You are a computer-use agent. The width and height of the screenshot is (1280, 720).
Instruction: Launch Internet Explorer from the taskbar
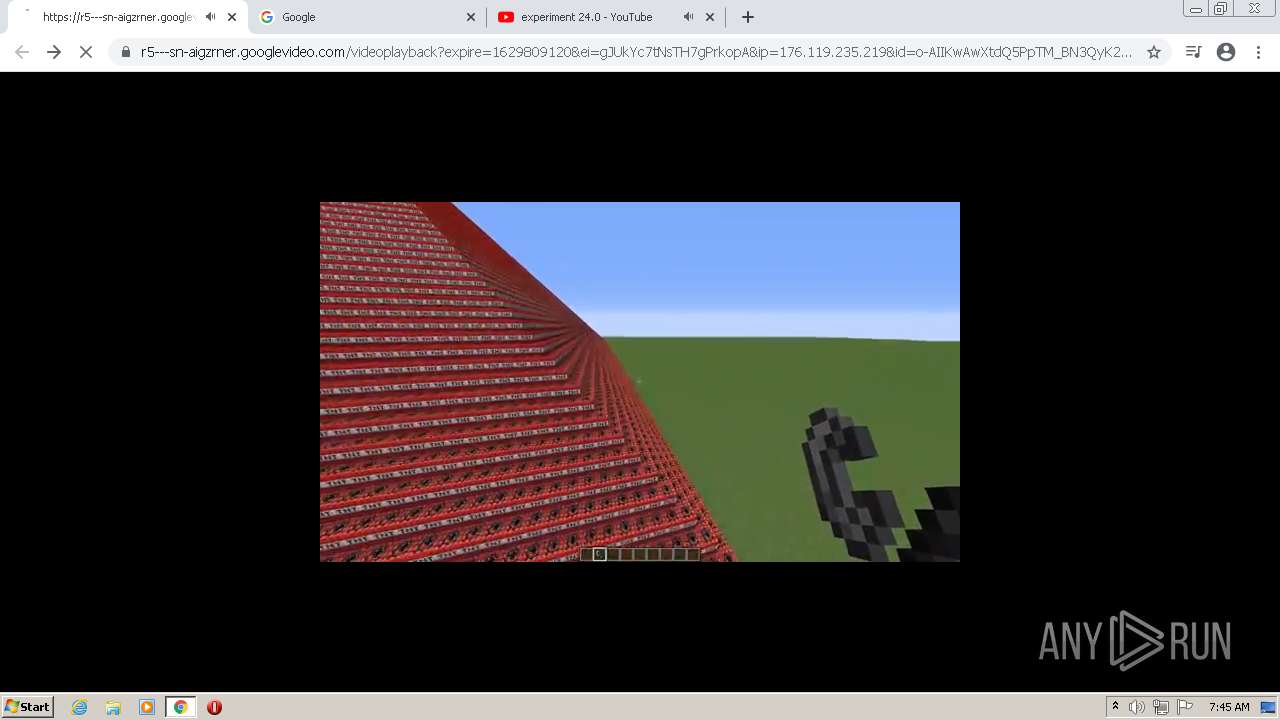(x=80, y=707)
